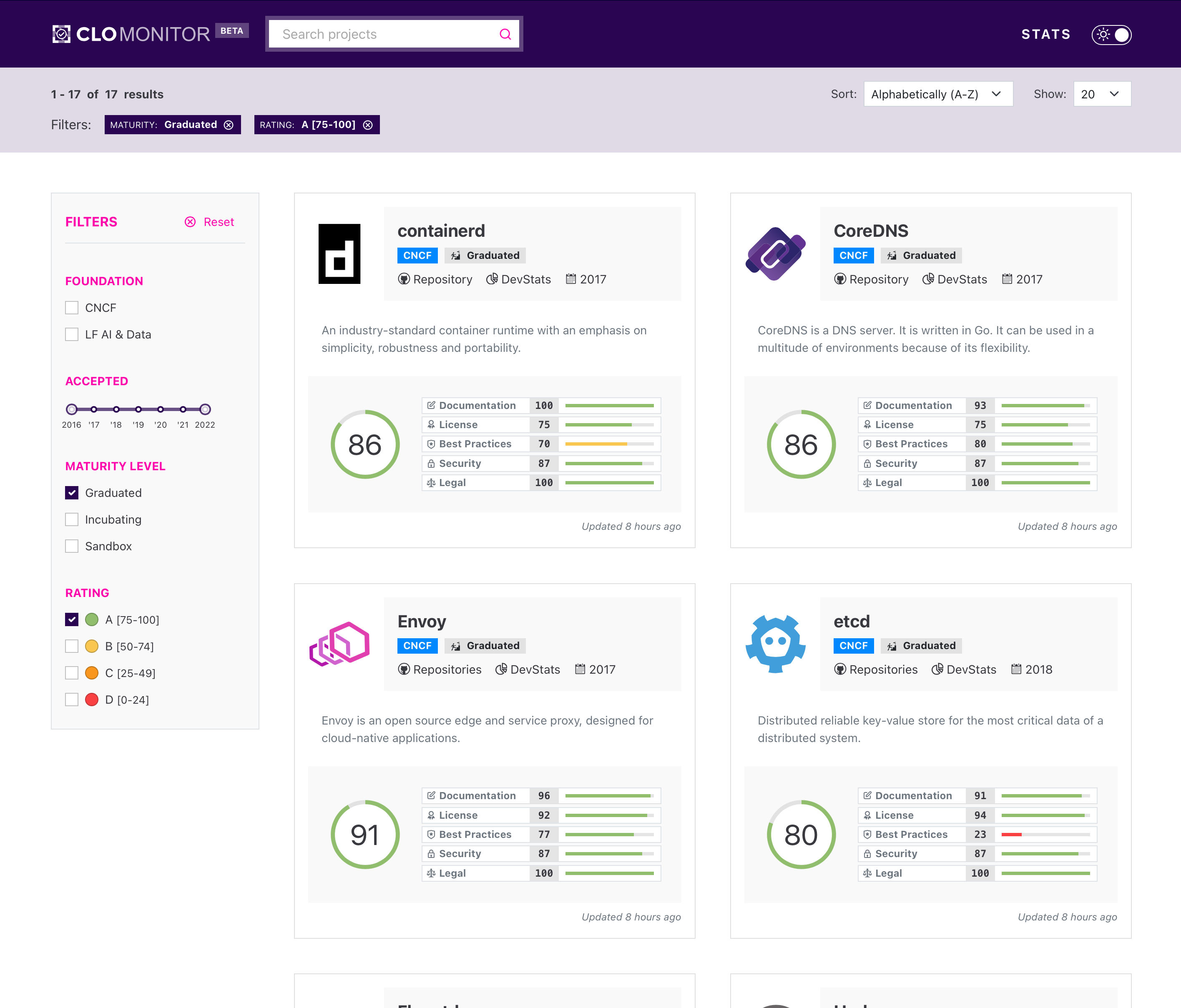This screenshot has width=1181, height=1008.
Task: Check the CNCF foundation checkbox
Action: point(72,308)
